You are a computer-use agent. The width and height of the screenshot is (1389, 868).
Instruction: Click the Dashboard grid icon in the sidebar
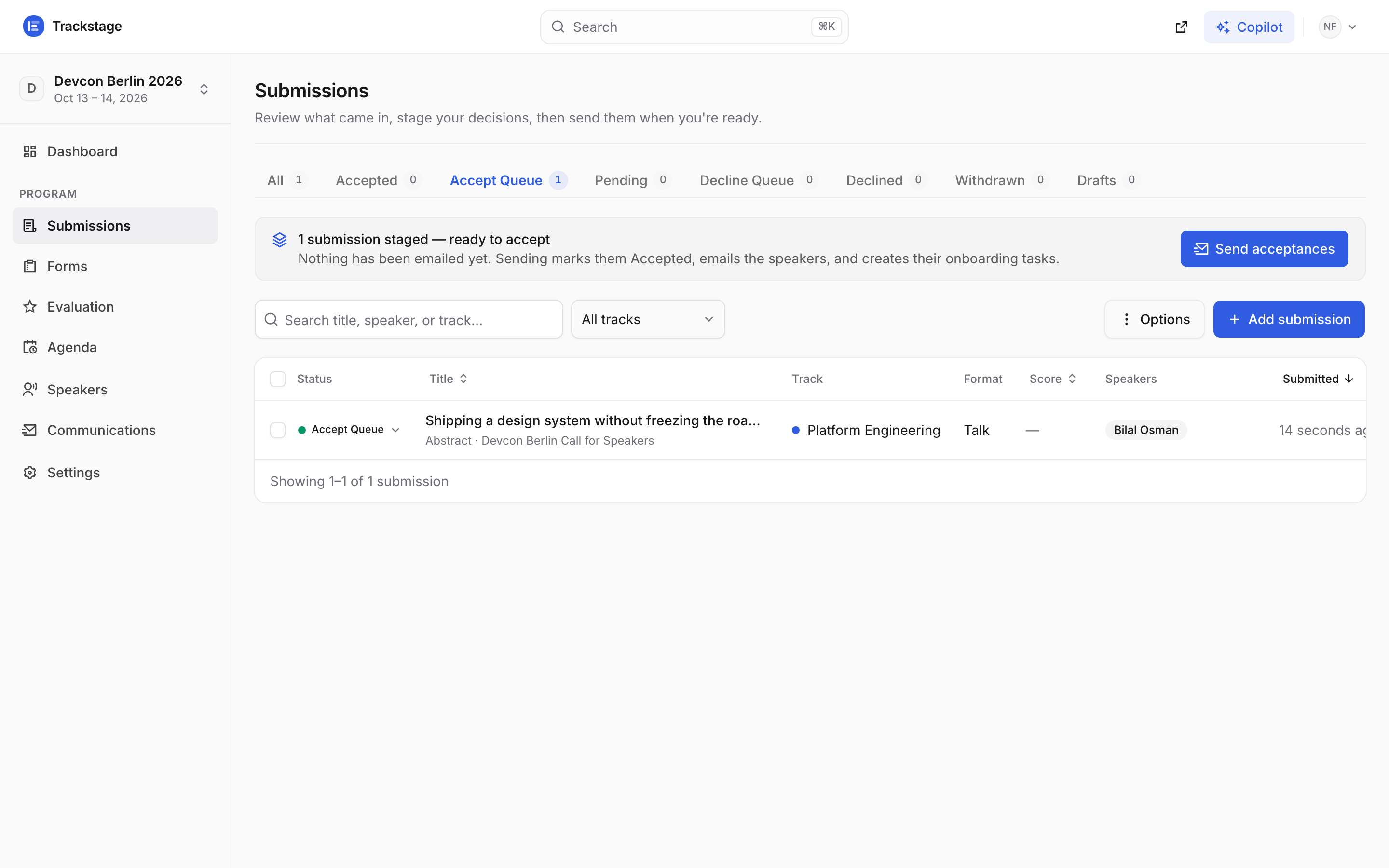pos(30,151)
